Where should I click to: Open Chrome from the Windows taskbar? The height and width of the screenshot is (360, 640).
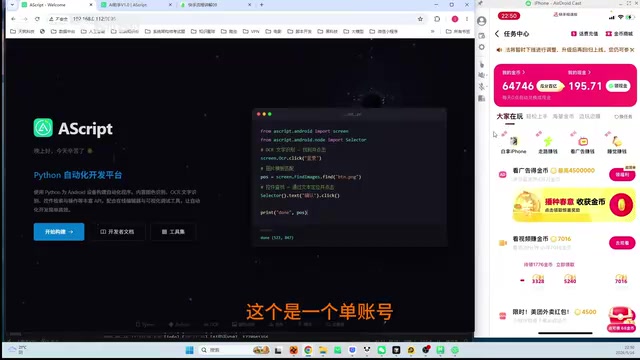click(x=308, y=350)
